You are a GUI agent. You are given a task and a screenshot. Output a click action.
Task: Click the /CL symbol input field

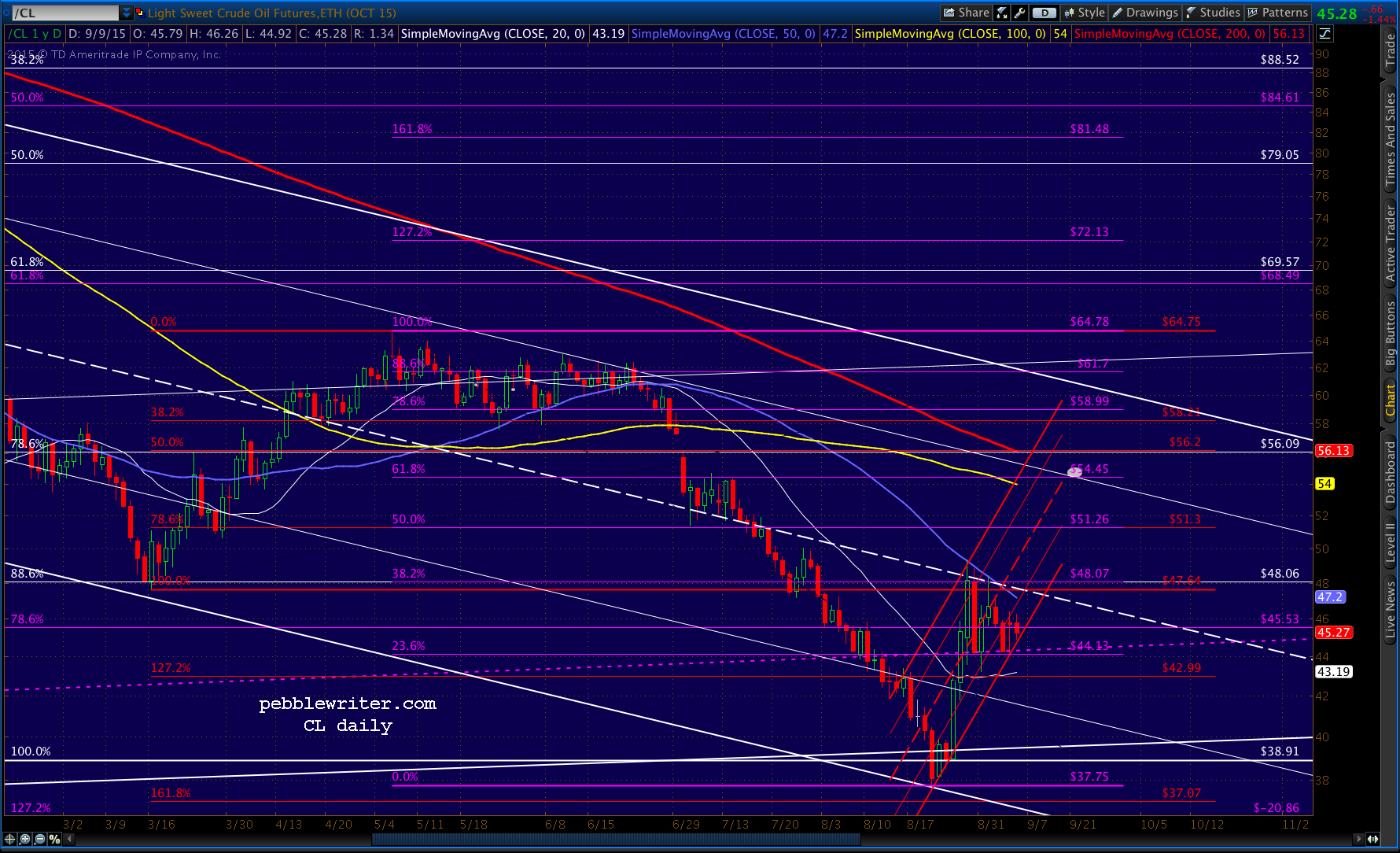pyautogui.click(x=64, y=13)
